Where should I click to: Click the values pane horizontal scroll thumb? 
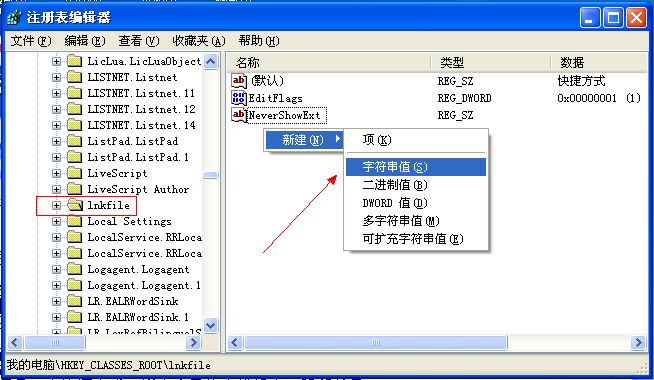(x=376, y=343)
